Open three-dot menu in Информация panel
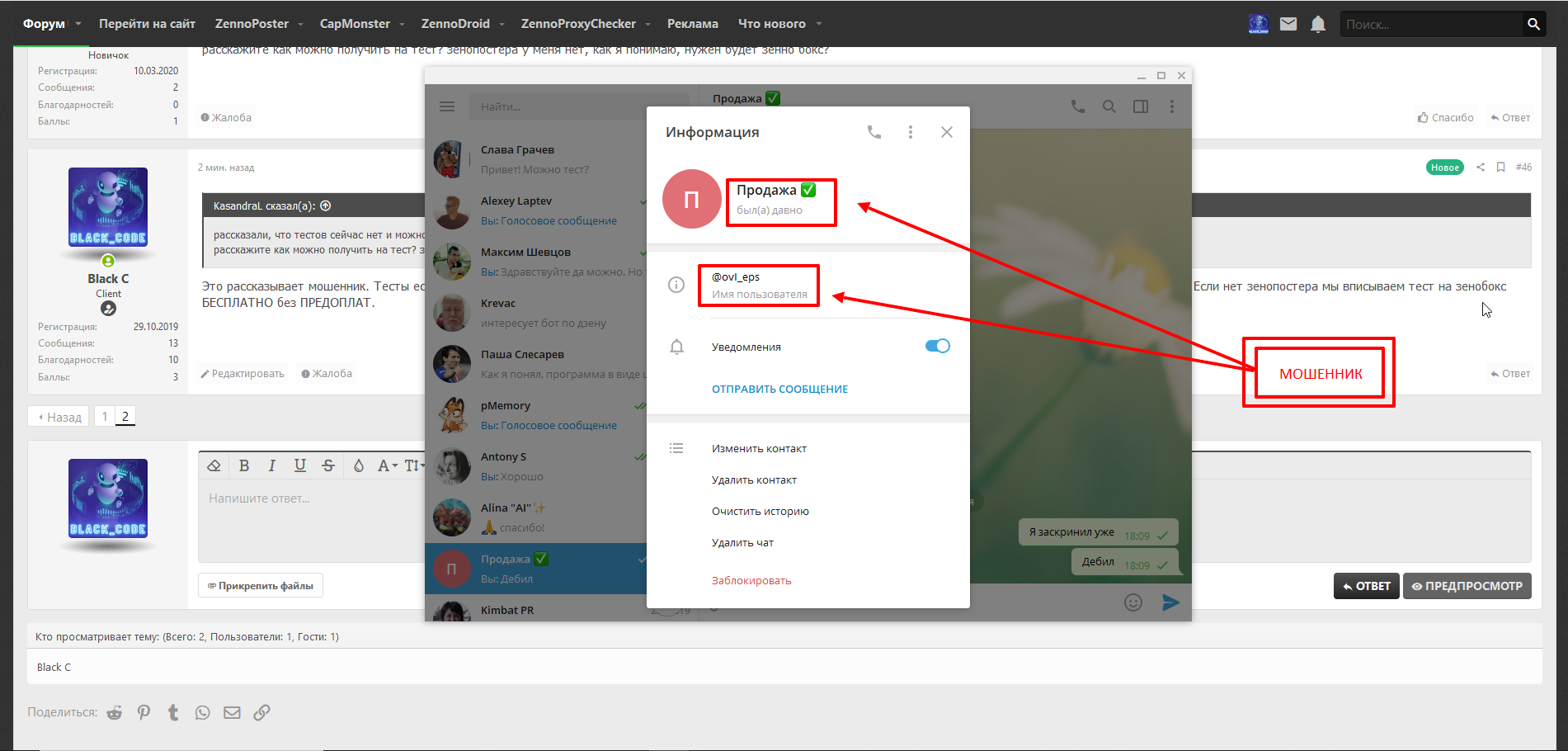The height and width of the screenshot is (751, 1568). pos(911,132)
